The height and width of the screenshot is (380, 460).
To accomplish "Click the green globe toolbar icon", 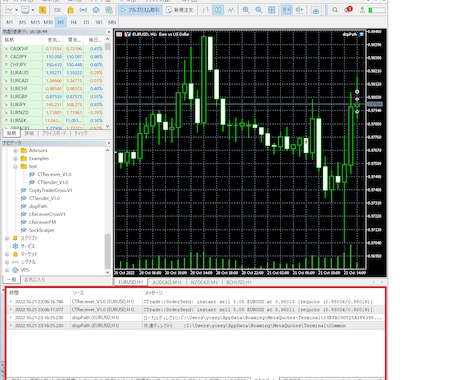I will [x=109, y=10].
